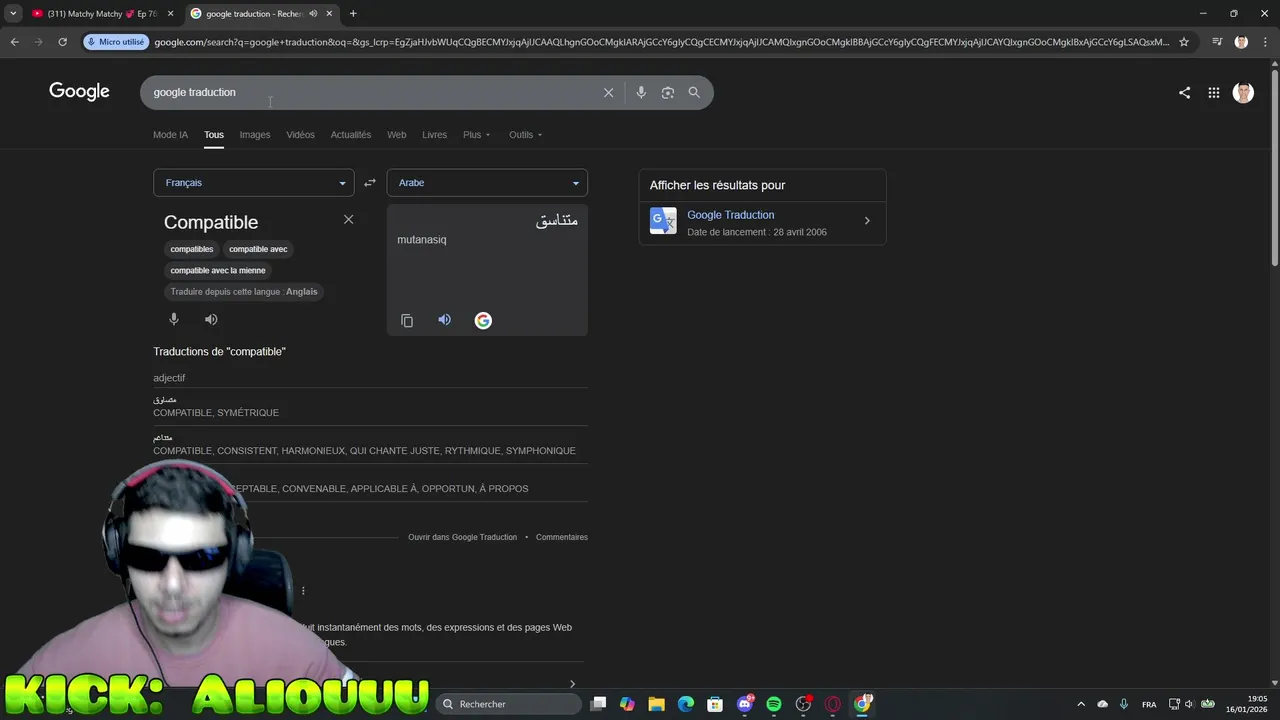Click the browser address bar URL

click(x=660, y=42)
